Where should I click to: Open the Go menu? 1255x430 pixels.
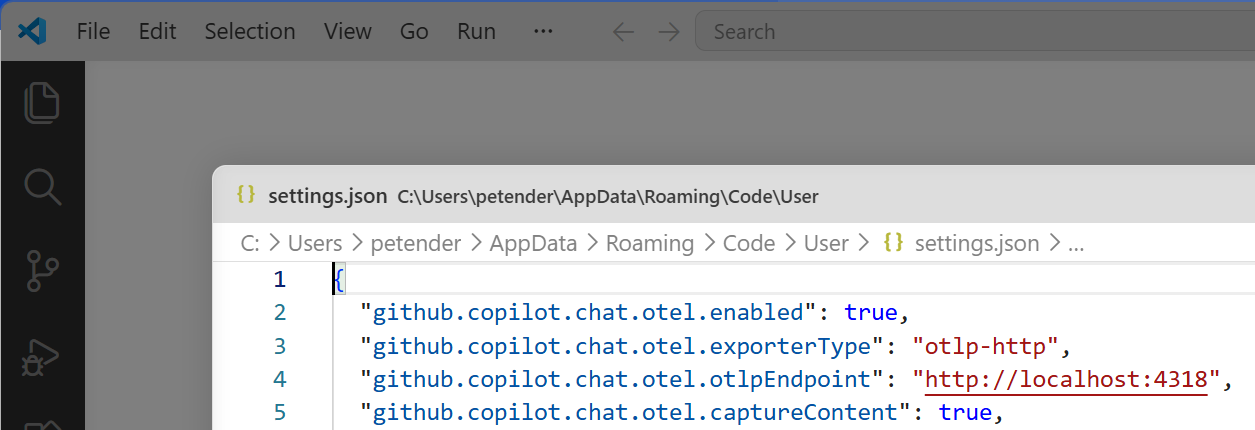(x=414, y=31)
